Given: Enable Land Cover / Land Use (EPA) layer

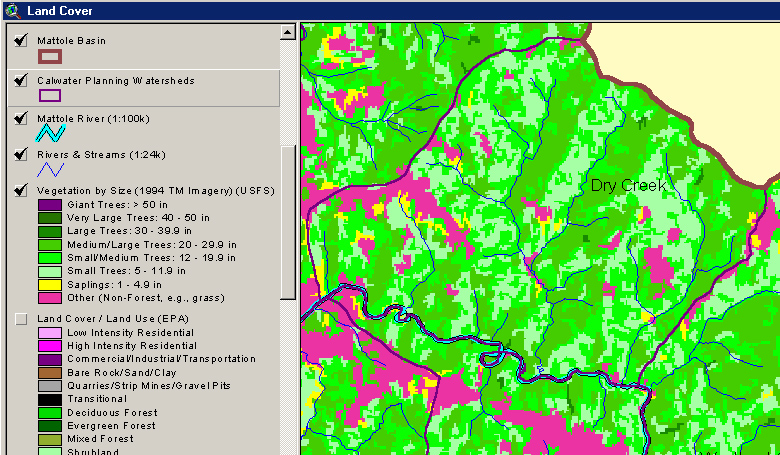Looking at the screenshot, I should (20, 319).
